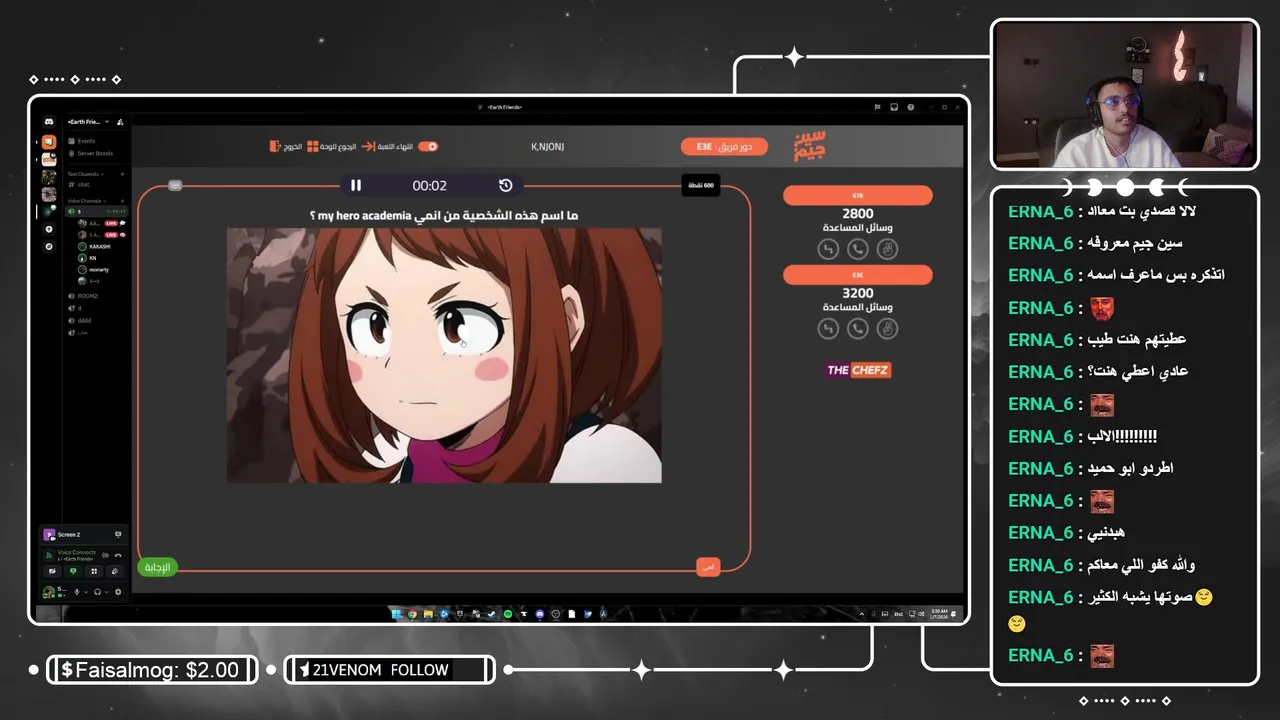Viewport: 1280px width, 720px height.
Task: Stop watching Screen 2 stream icon
Action: [x=118, y=534]
